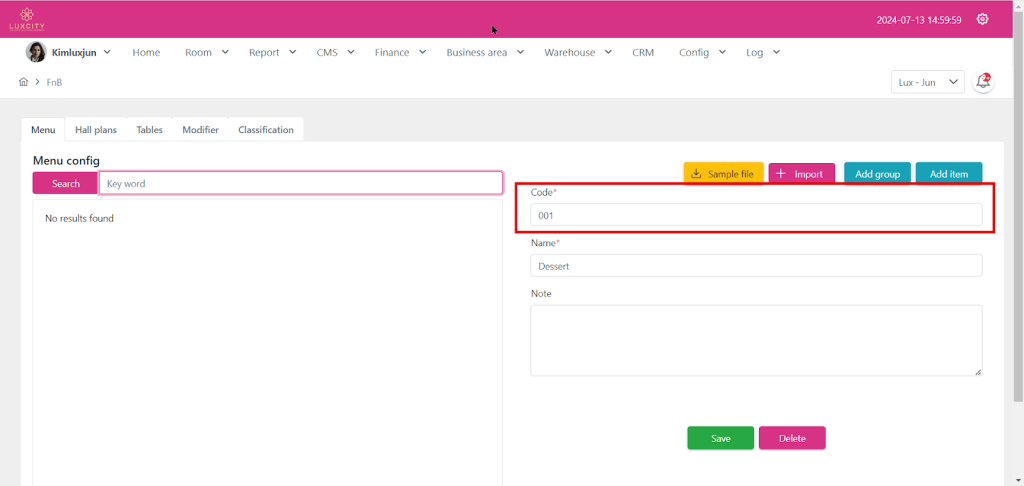
Task: Click the Luxcity logo
Action: point(27,19)
